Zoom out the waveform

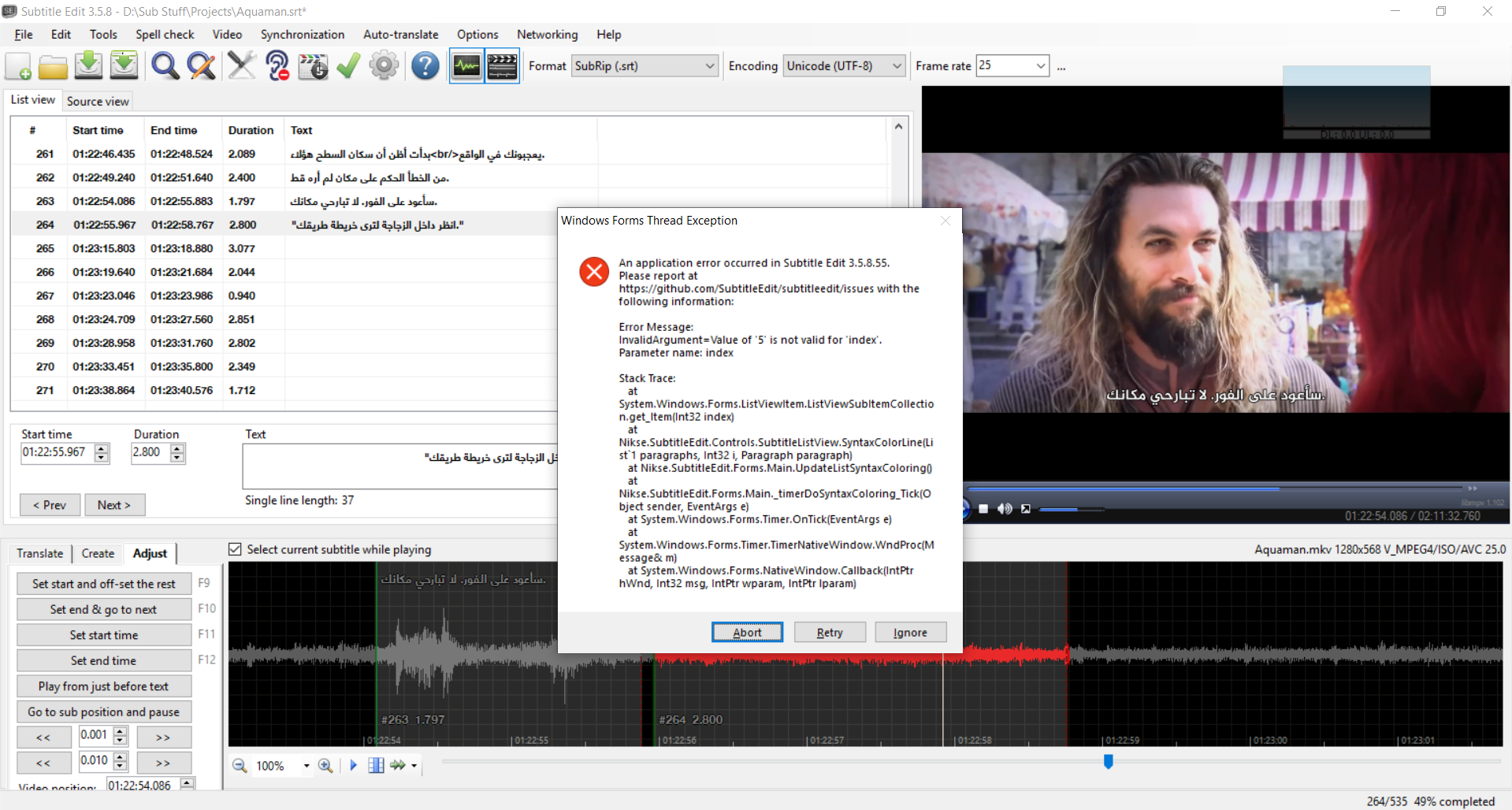[x=240, y=765]
